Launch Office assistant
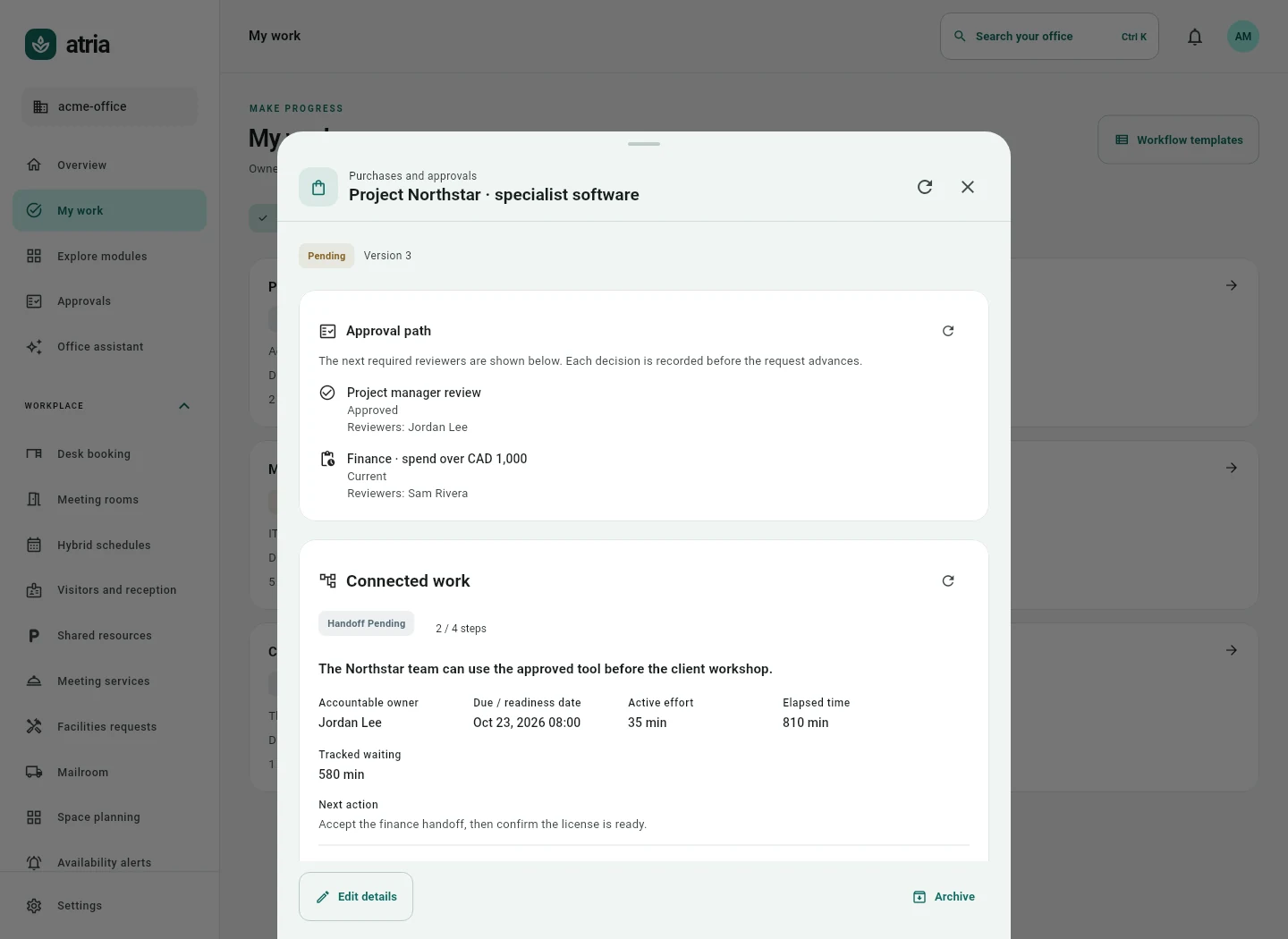1288x939 pixels. (109, 347)
